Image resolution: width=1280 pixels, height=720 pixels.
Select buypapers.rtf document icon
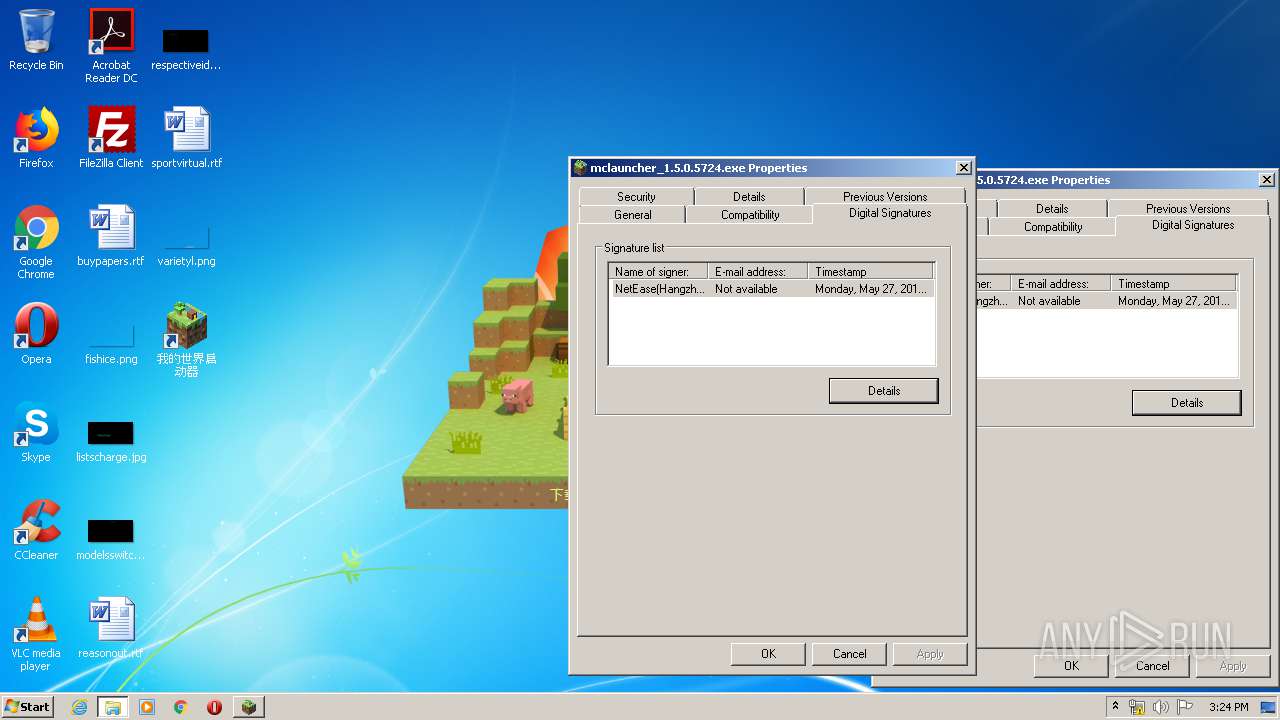pyautogui.click(x=111, y=236)
